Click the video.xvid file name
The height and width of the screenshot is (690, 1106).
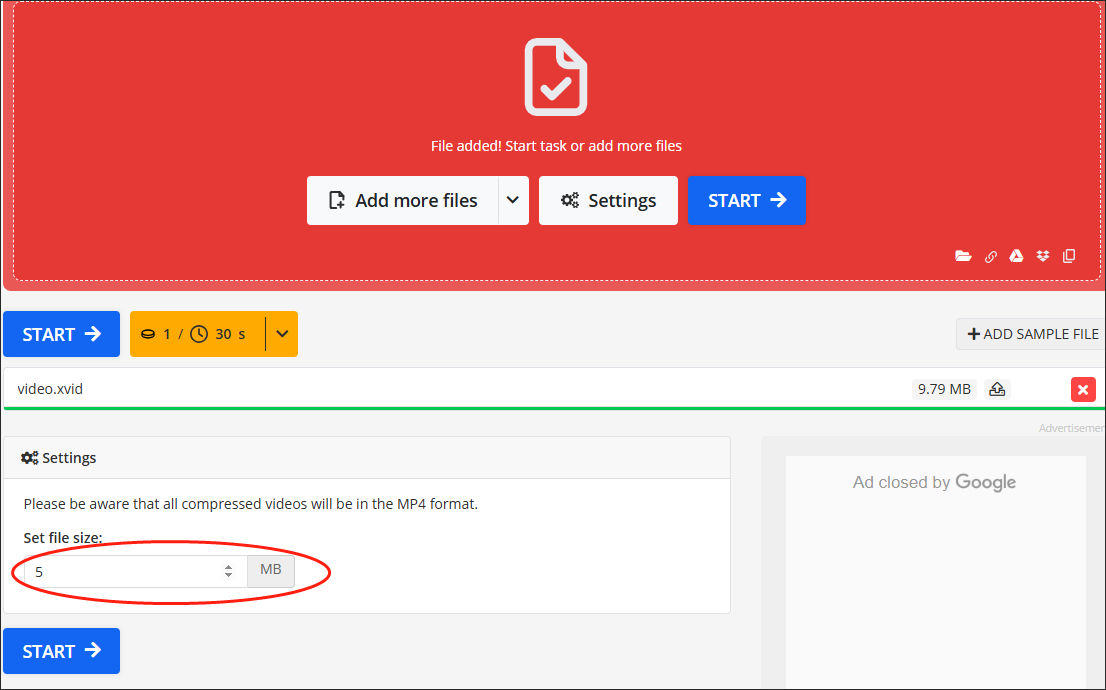click(50, 389)
